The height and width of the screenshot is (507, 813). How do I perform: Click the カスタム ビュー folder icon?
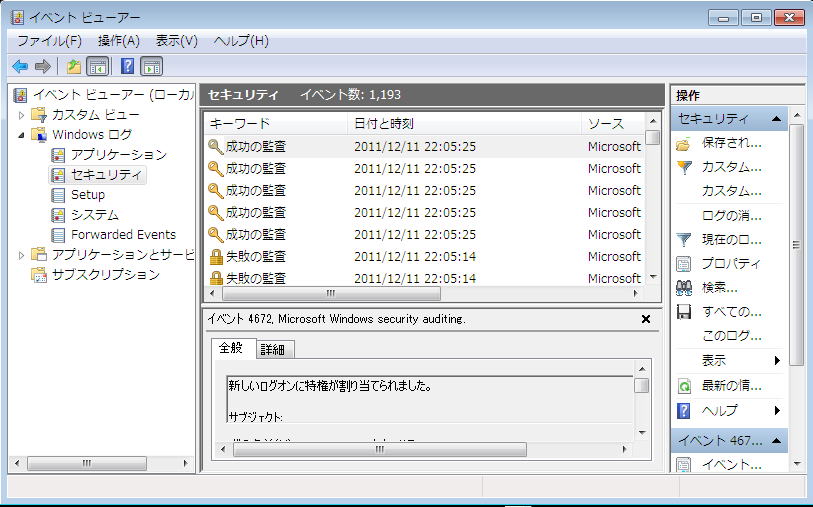pyautogui.click(x=39, y=115)
